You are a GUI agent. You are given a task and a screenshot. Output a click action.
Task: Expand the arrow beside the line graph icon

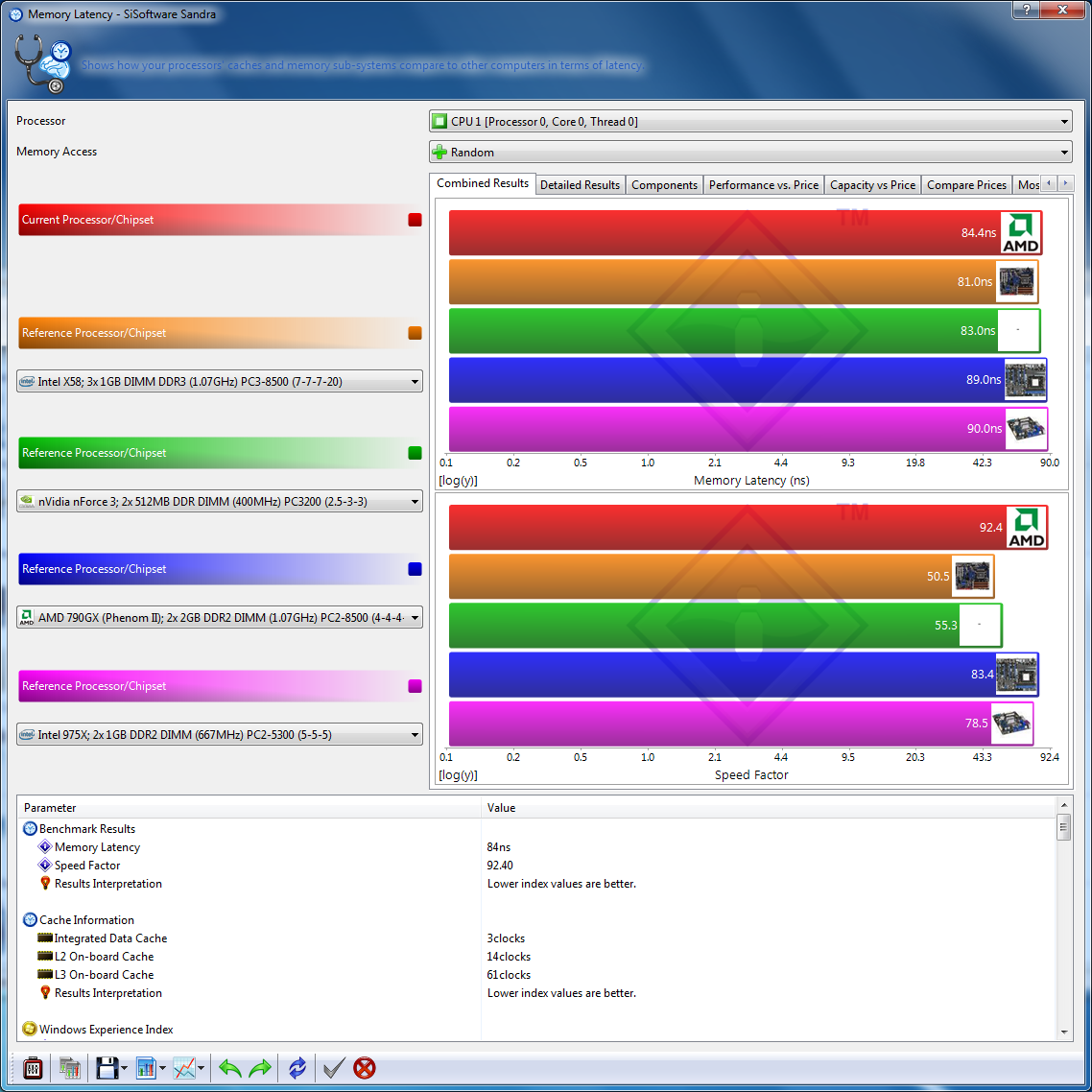click(202, 1068)
